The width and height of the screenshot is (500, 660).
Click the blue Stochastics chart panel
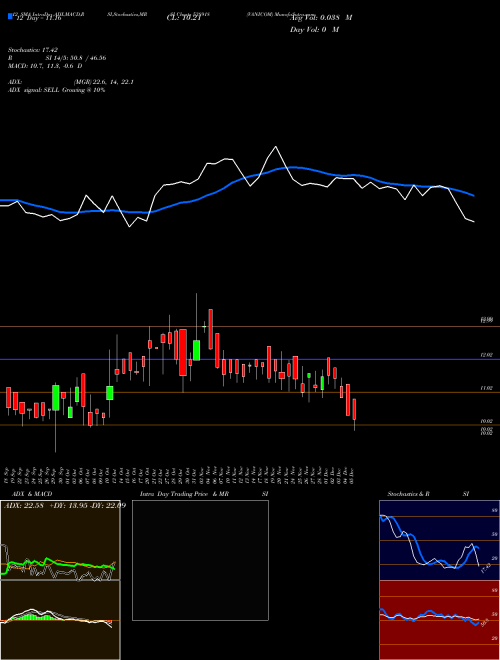439,540
